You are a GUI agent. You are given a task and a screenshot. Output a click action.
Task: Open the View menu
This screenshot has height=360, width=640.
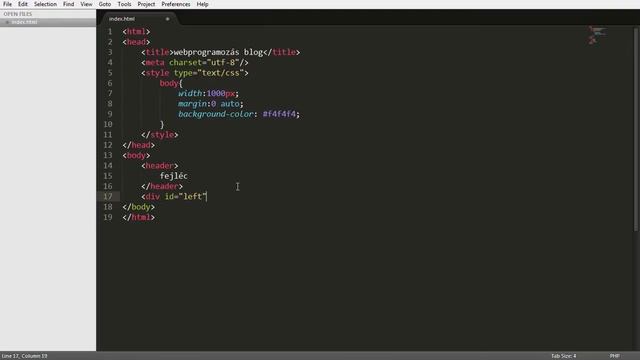pos(86,4)
